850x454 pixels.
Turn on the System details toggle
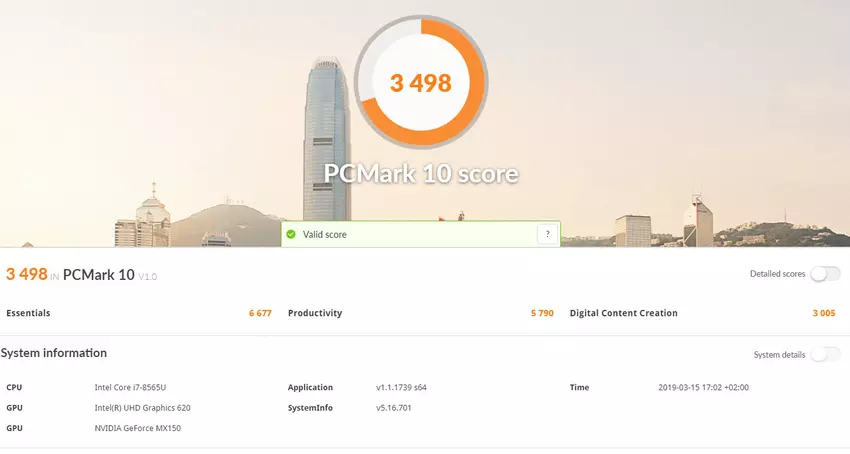click(825, 354)
